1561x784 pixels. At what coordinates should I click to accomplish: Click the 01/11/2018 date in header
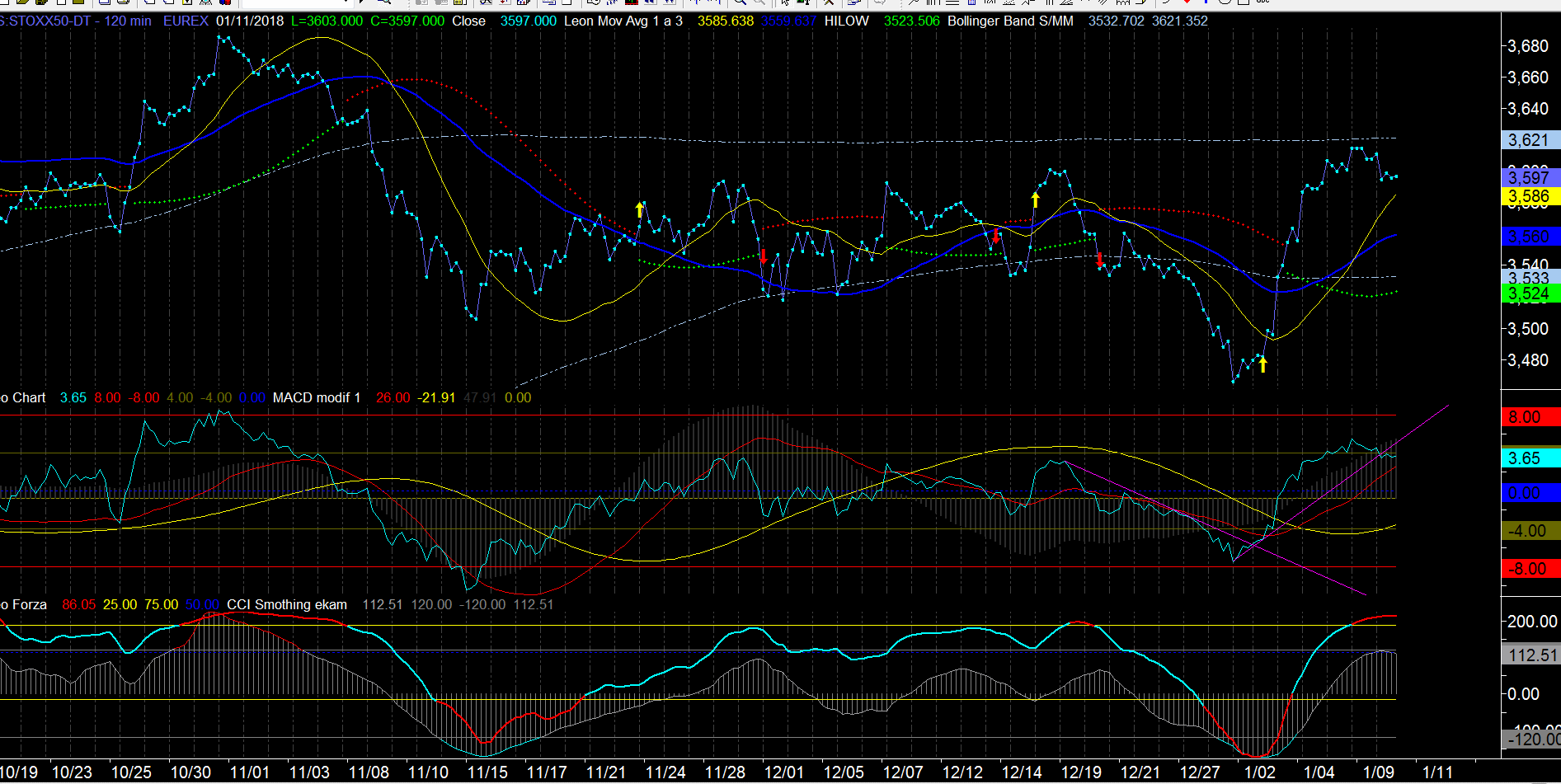(x=250, y=21)
